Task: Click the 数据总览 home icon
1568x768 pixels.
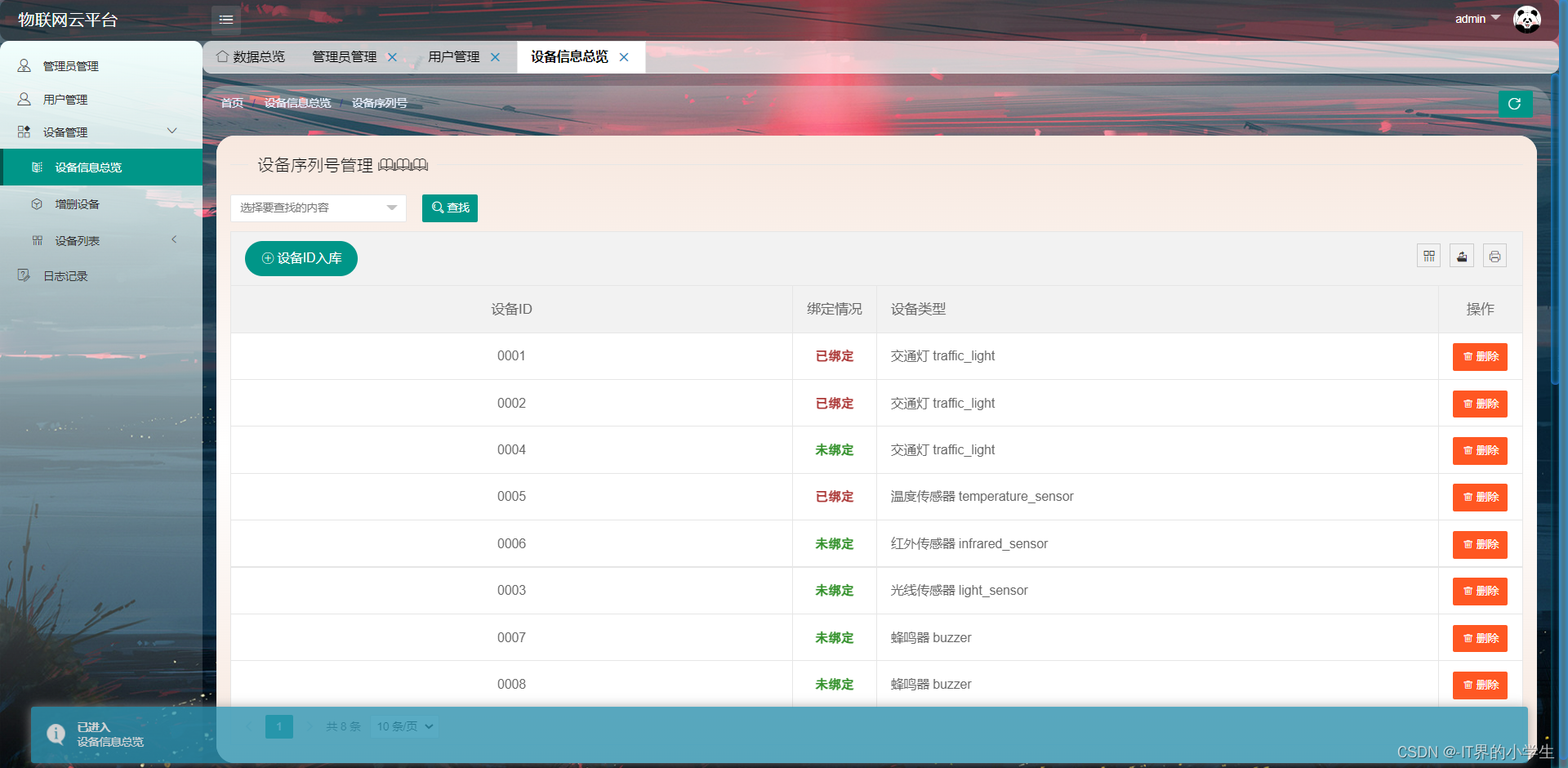Action: pyautogui.click(x=222, y=56)
